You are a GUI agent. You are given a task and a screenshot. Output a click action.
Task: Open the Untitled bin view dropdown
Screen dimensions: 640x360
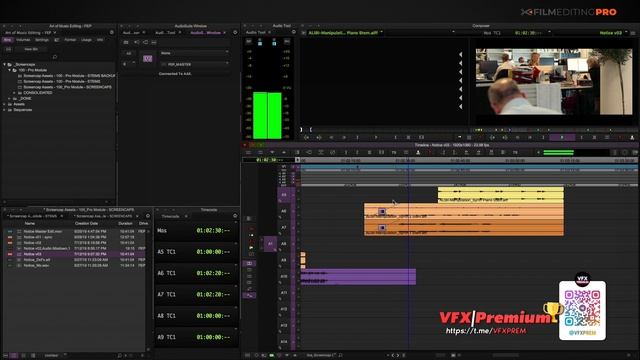(55, 356)
